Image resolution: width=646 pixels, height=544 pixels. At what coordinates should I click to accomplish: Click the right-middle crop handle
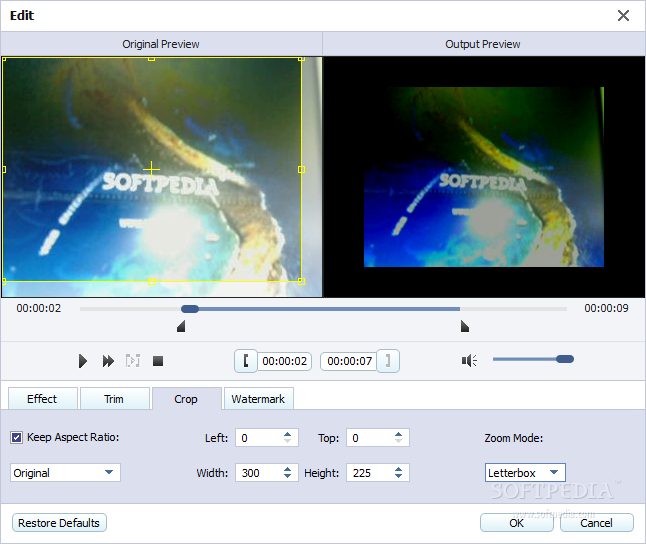pyautogui.click(x=301, y=169)
